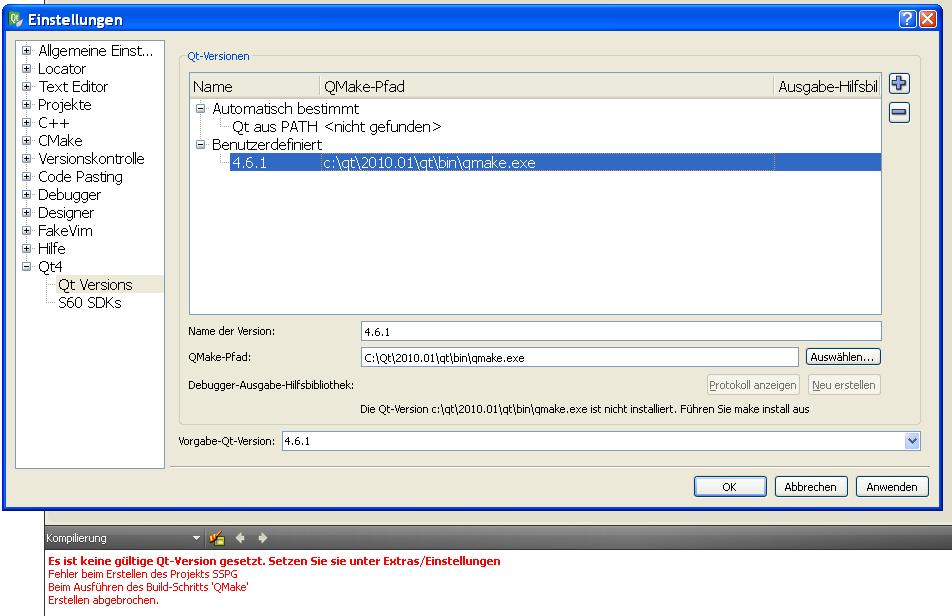Apply settings with Anwenden
Screen dimensions: 952x616
[892, 487]
